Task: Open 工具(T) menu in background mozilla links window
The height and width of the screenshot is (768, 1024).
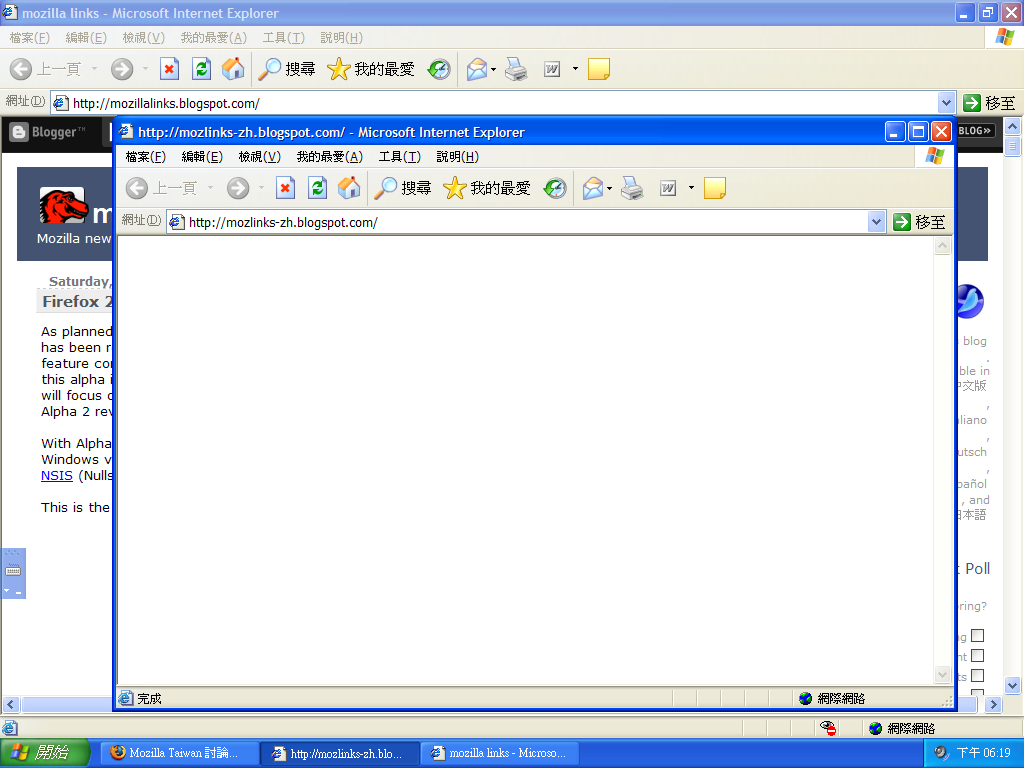Action: [x=284, y=38]
